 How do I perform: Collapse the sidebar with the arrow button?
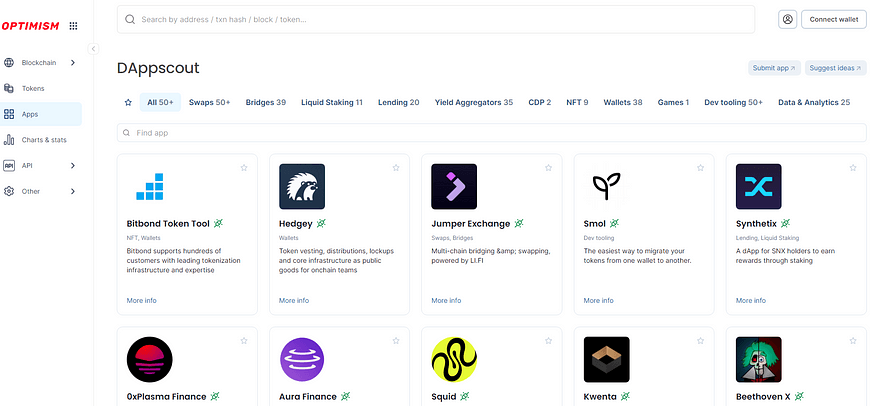point(94,49)
